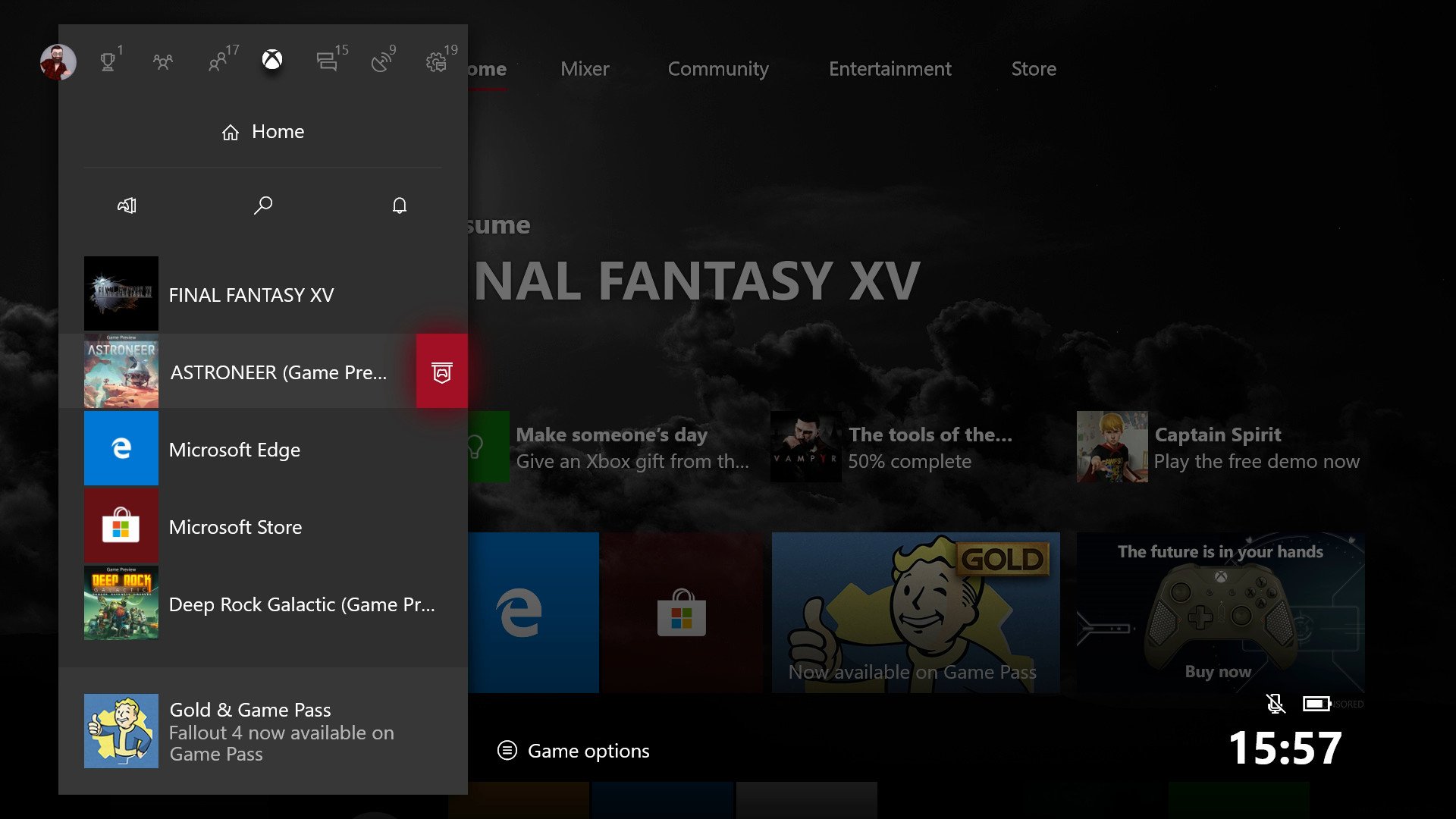Viewport: 1456px width, 819px height.
Task: Open the Search magnifier icon
Action: pyautogui.click(x=263, y=206)
